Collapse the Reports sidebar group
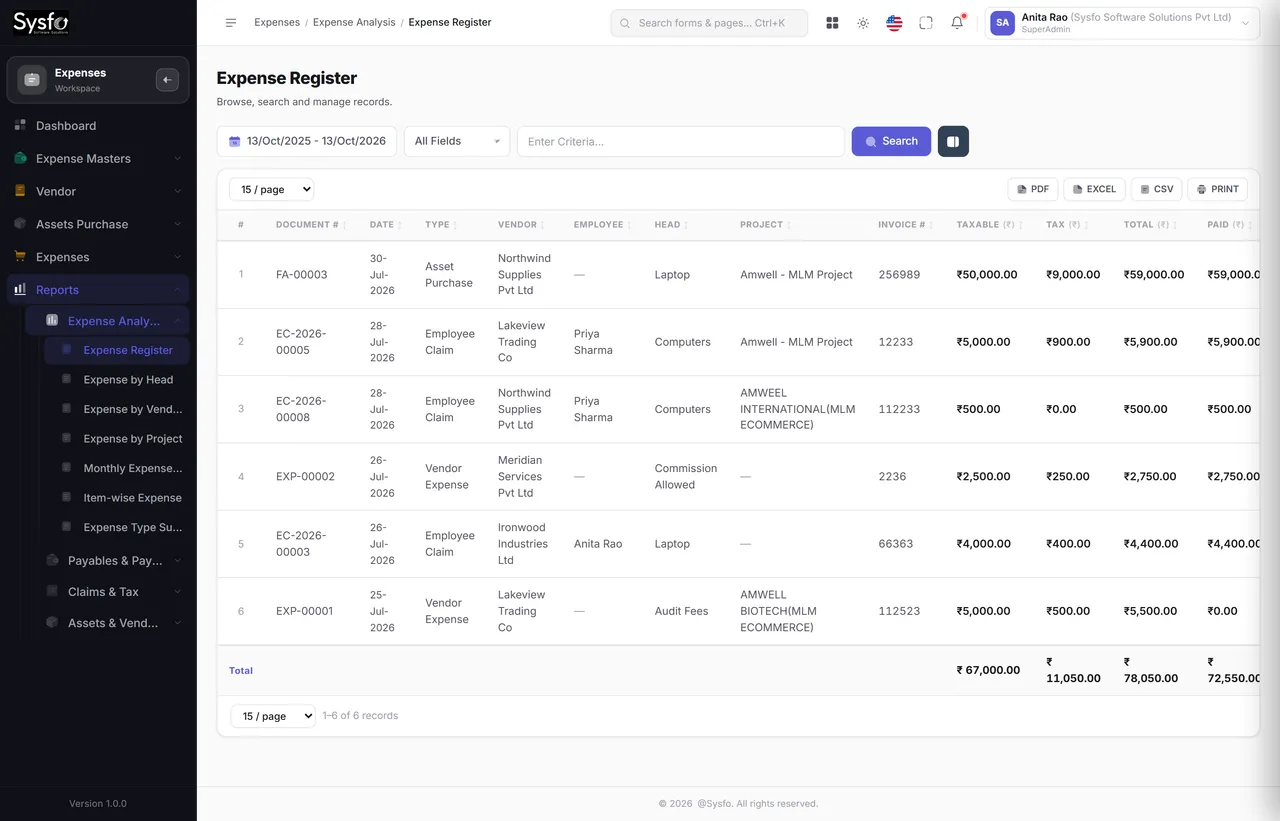 pos(98,290)
